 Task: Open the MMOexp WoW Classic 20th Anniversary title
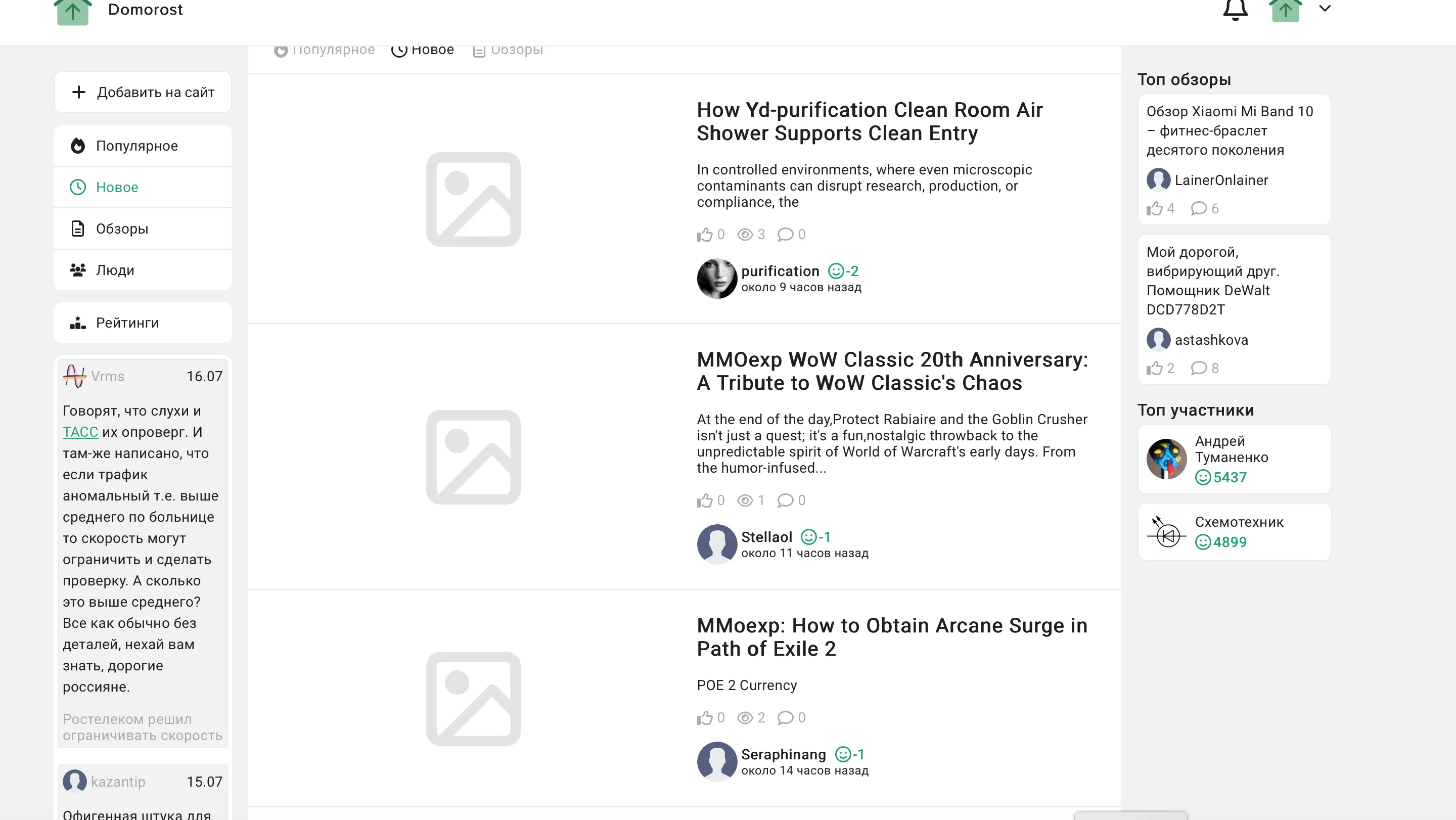point(892,371)
